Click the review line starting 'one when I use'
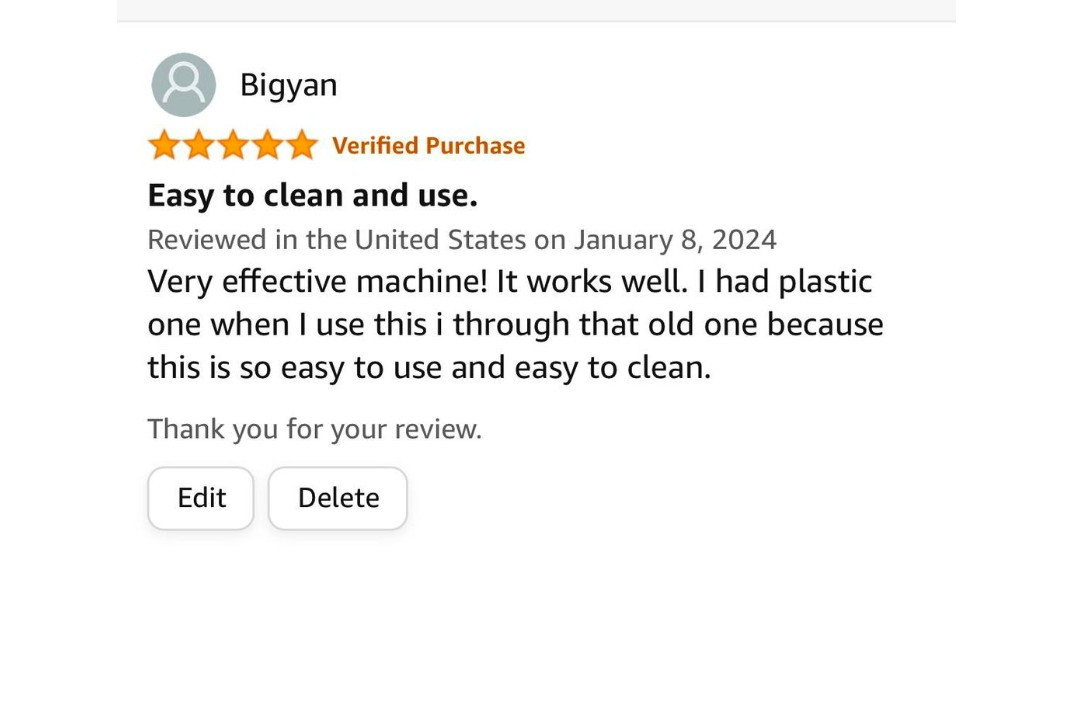Screen dimensions: 1077x710 [515, 325]
